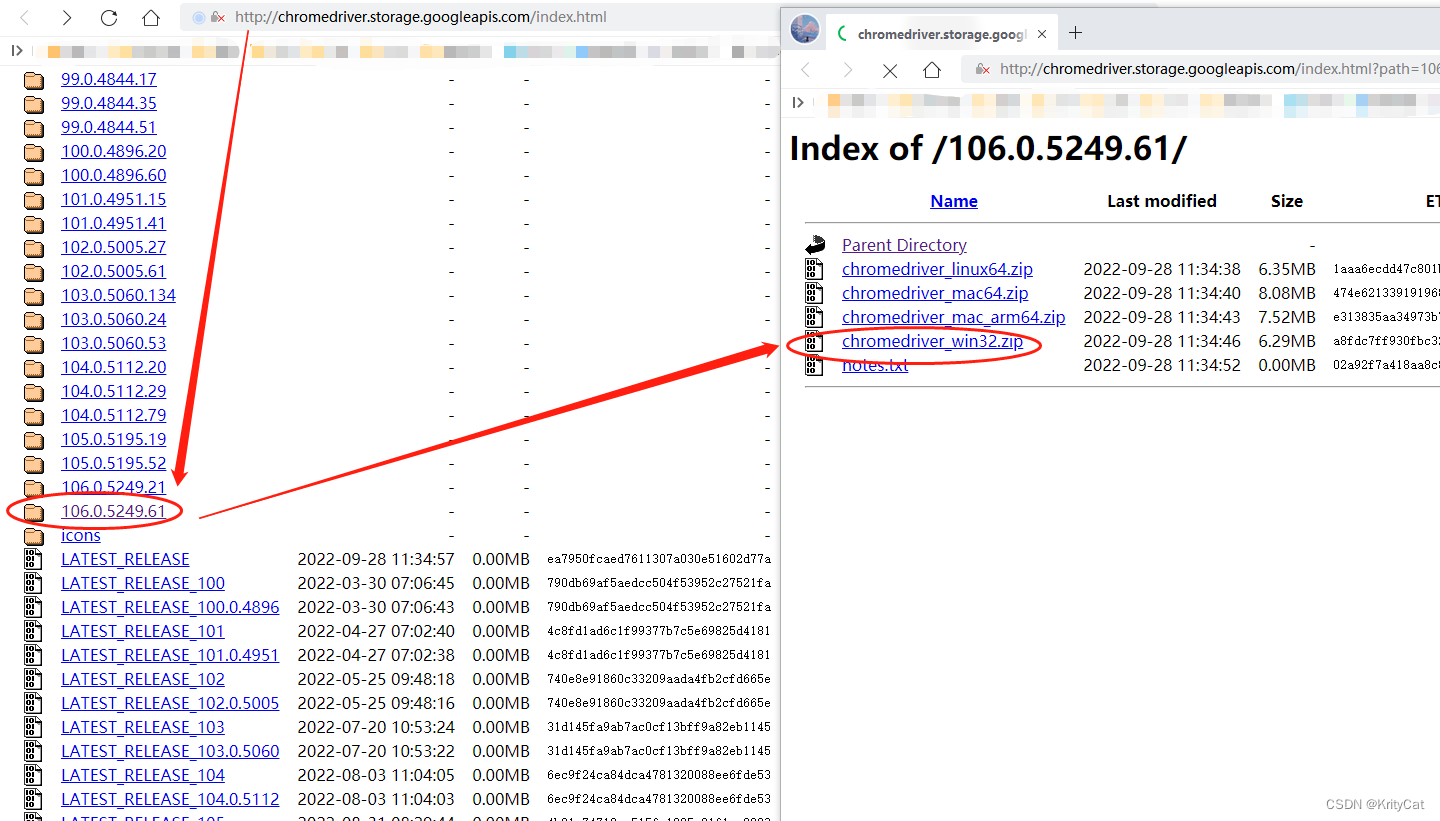The image size is (1440, 821).
Task: Open Parent Directory link
Action: (x=904, y=245)
